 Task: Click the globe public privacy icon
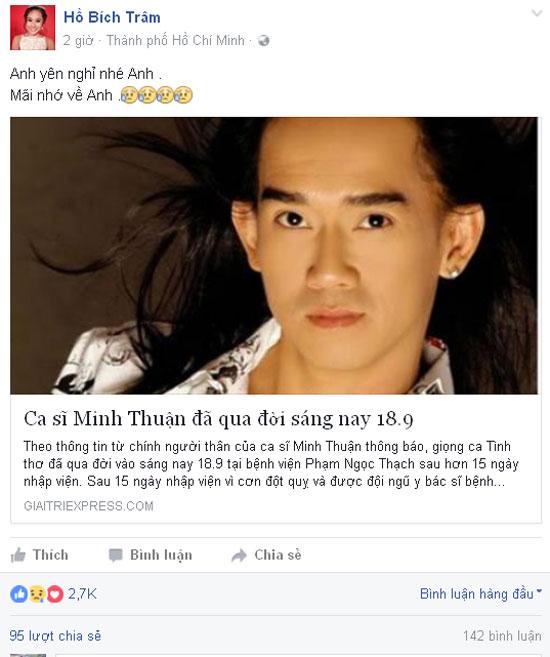click(x=263, y=41)
